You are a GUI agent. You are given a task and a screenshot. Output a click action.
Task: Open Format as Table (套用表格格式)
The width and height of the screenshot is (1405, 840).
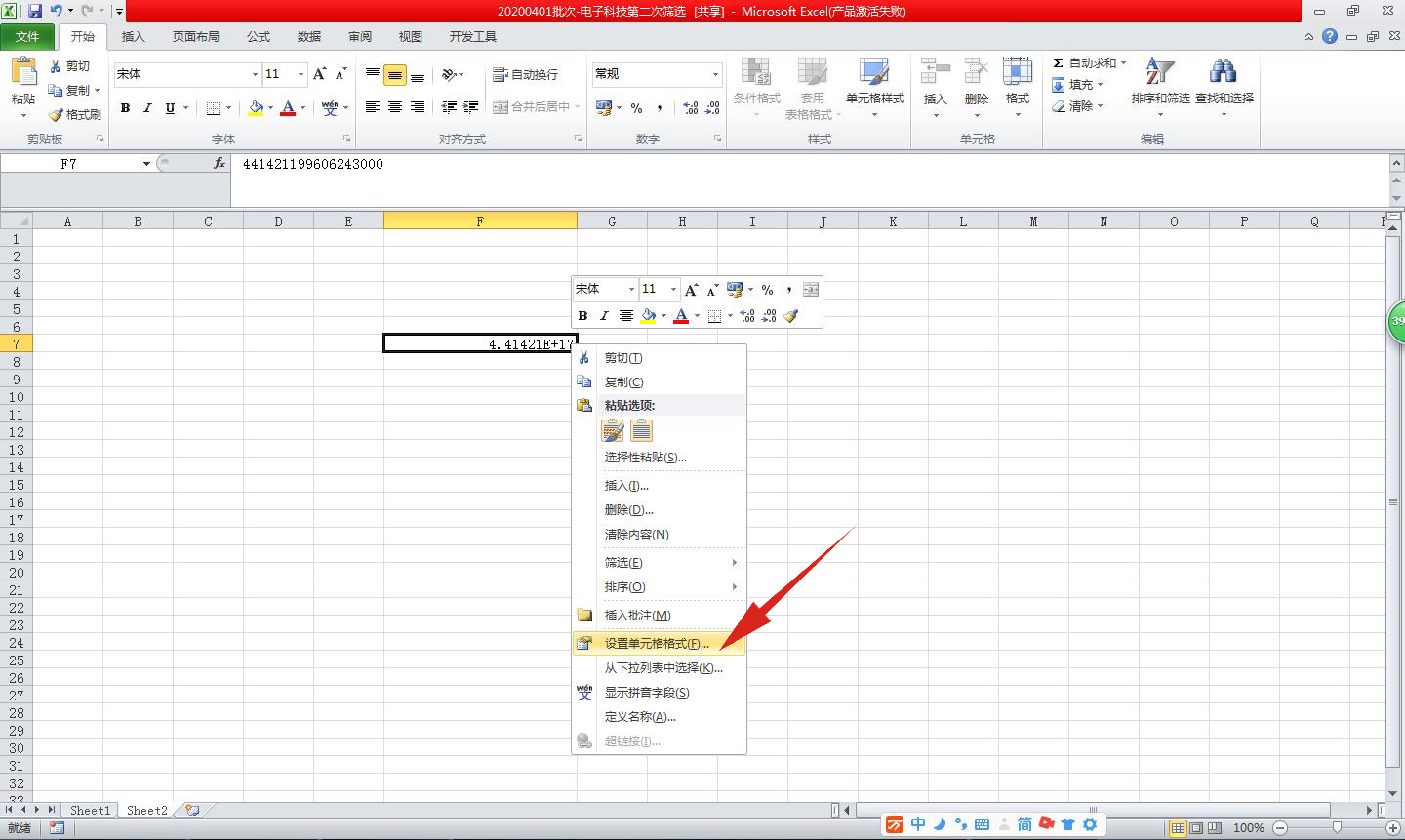[812, 88]
